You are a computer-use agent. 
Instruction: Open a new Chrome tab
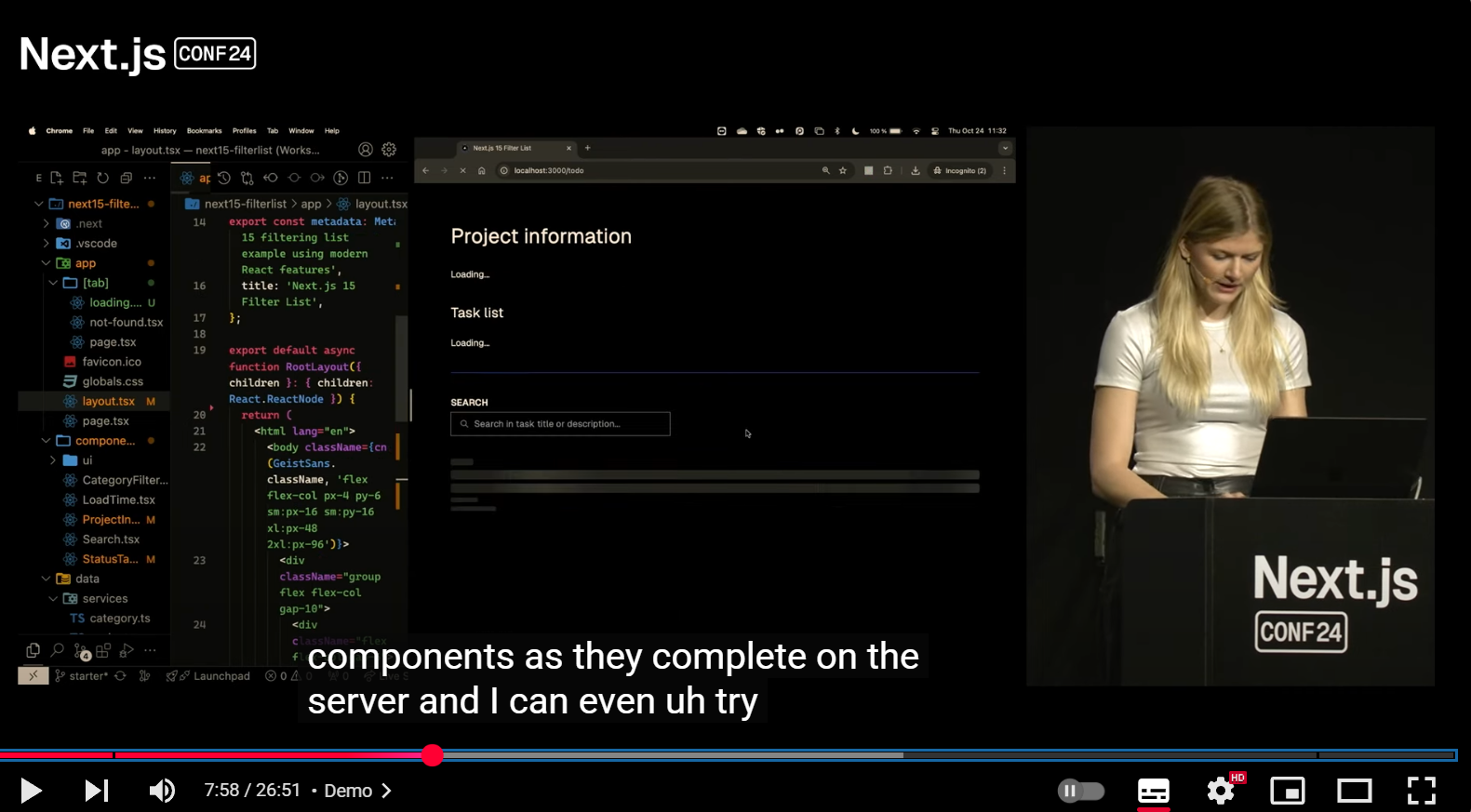[587, 148]
